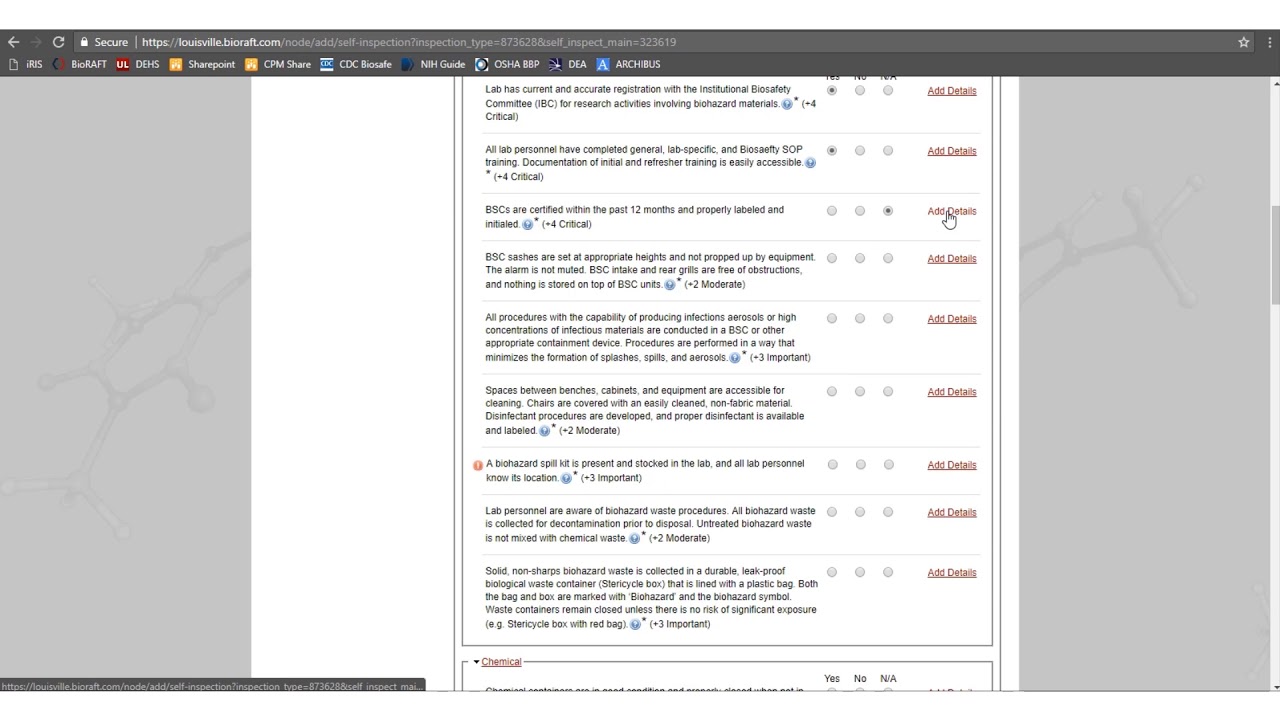Open the OSHA BBP bookmark
This screenshot has height=720, width=1280.
(x=507, y=64)
